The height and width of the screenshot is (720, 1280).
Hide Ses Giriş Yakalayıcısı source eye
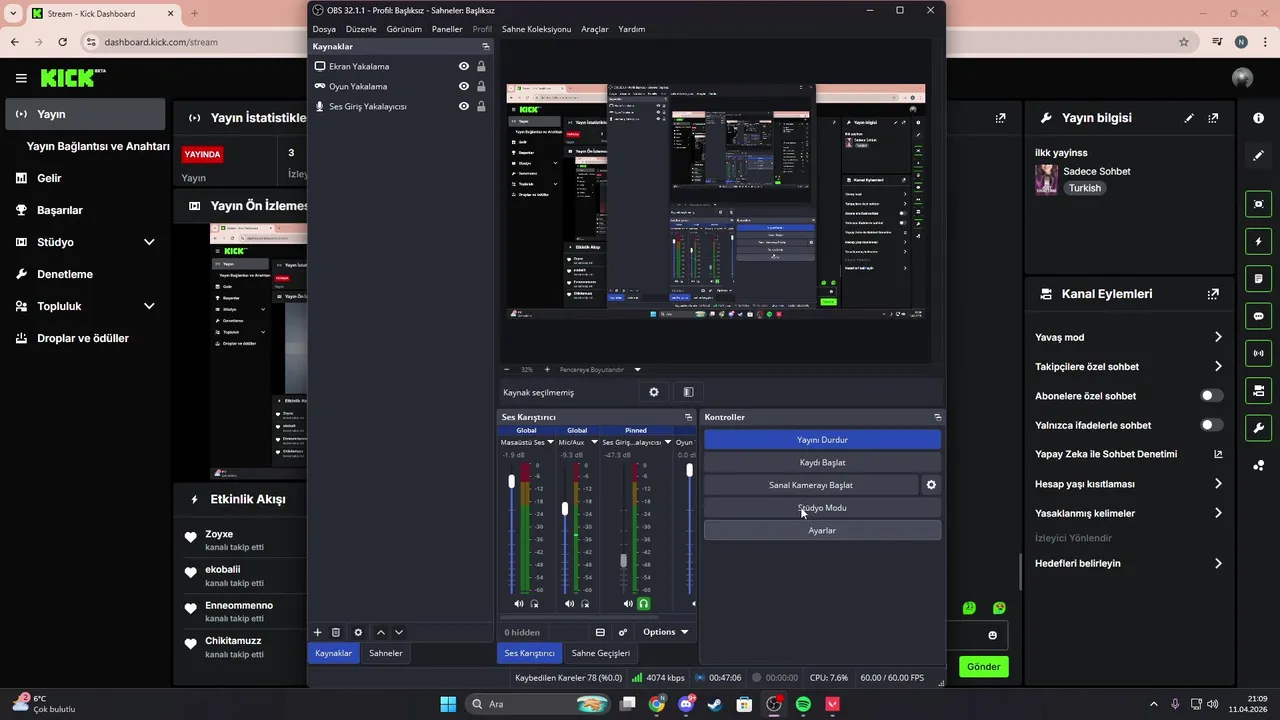coord(464,106)
